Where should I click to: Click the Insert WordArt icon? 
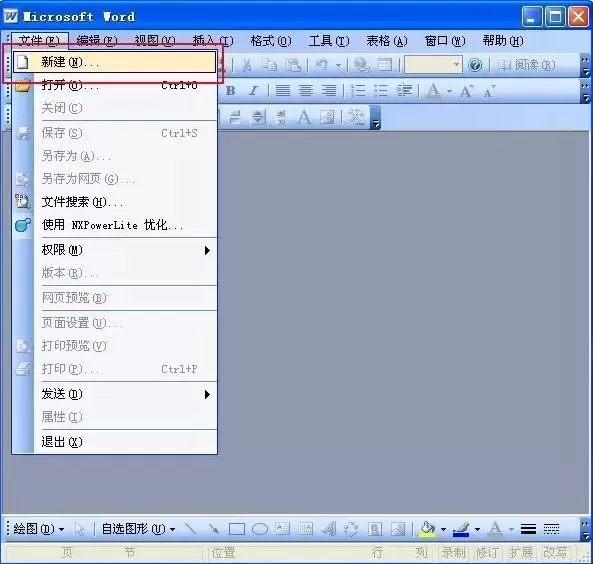pyautogui.click(x=329, y=528)
